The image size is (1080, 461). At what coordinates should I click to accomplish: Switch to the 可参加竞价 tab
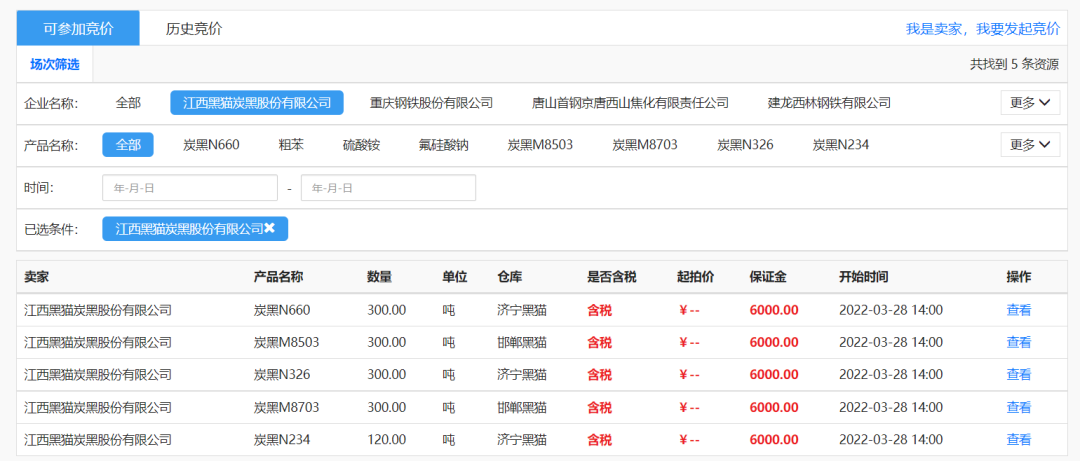[x=78, y=28]
